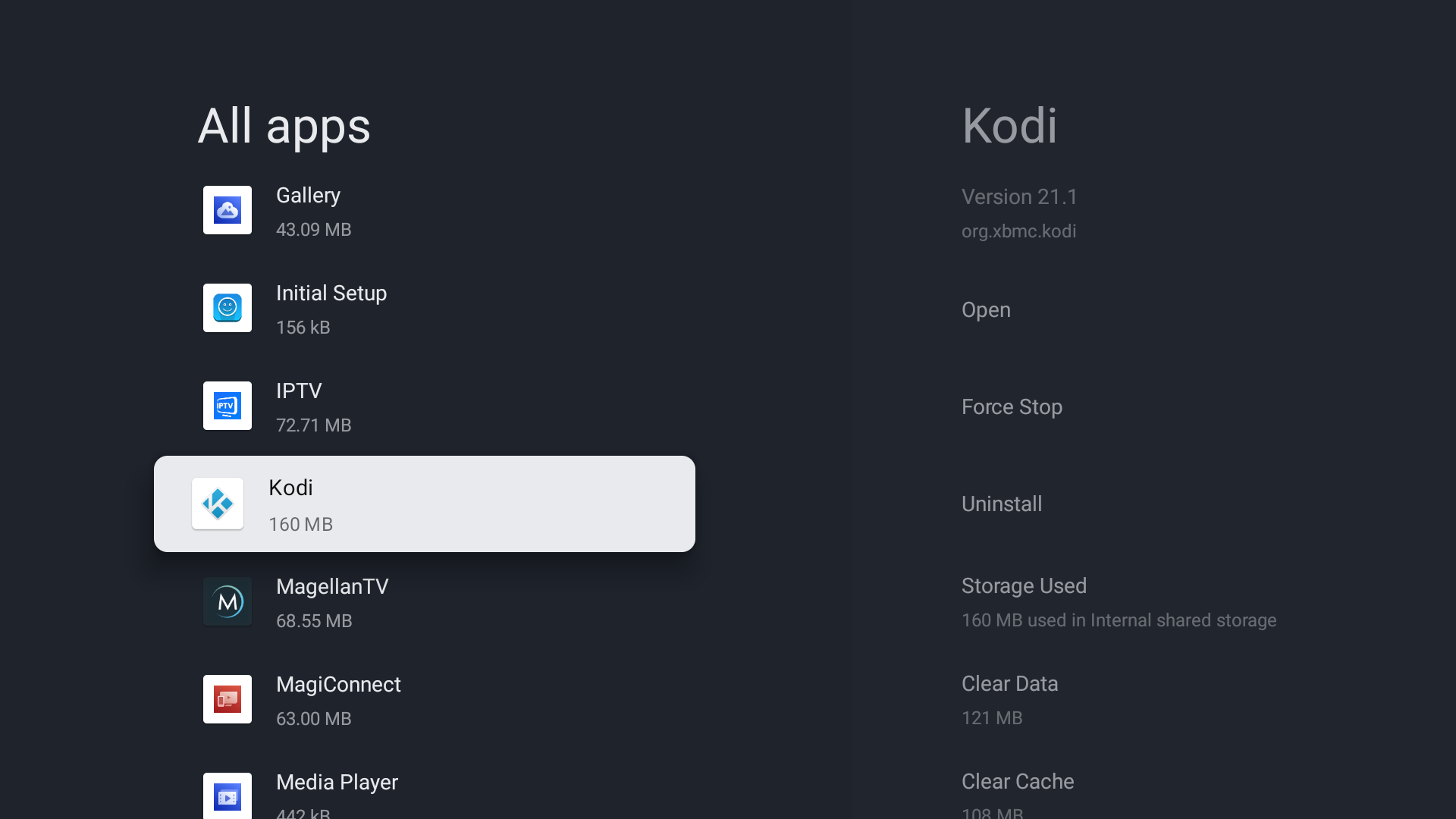Click the MagiConnect red icon
This screenshot has width=1456, height=819.
point(227,699)
